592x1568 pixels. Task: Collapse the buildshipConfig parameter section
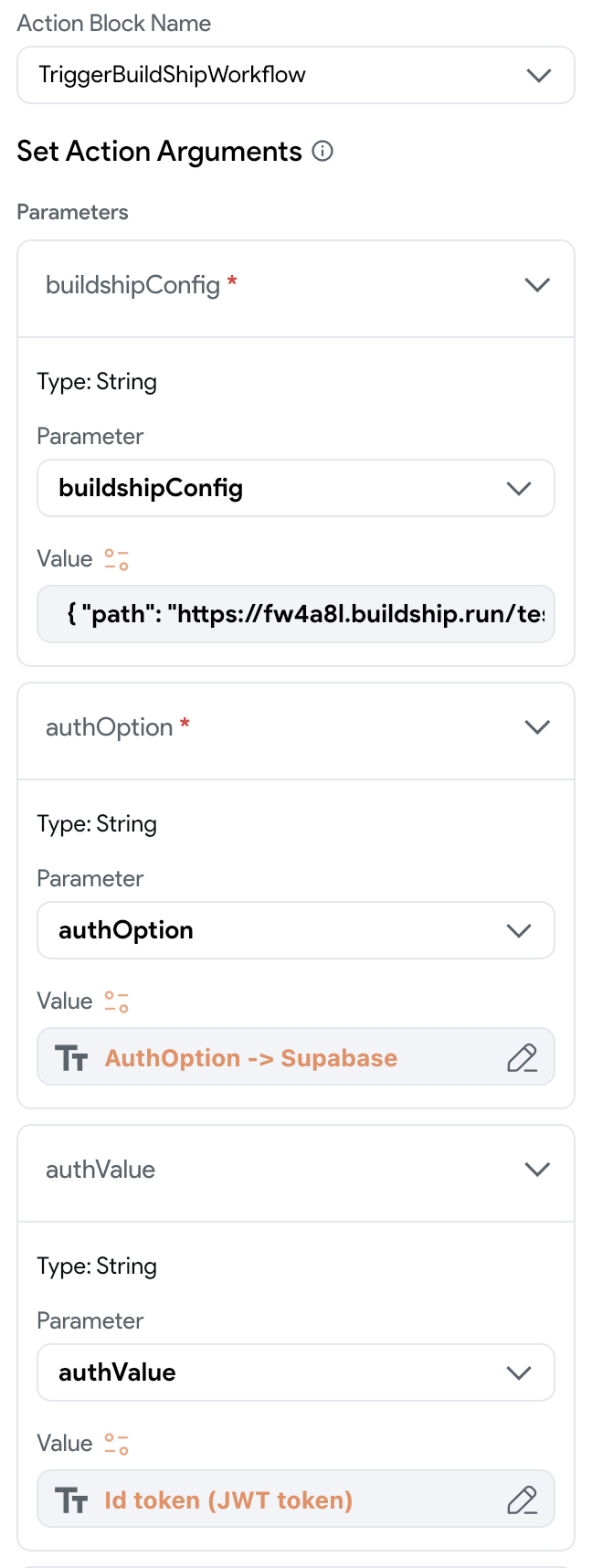point(537,285)
